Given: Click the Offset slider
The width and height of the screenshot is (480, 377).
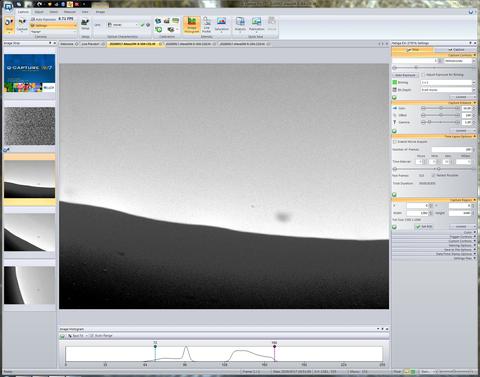Looking at the screenshot, I should point(440,115).
